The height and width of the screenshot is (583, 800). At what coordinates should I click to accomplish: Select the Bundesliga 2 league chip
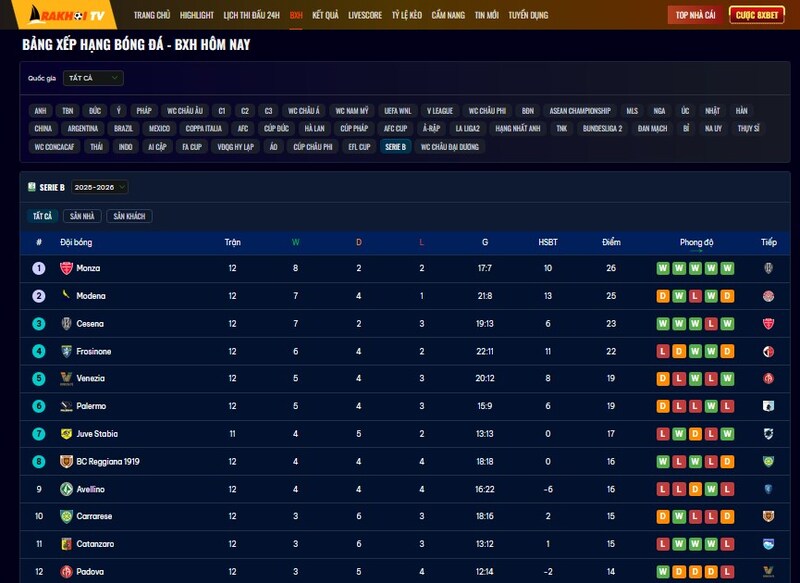[602, 128]
